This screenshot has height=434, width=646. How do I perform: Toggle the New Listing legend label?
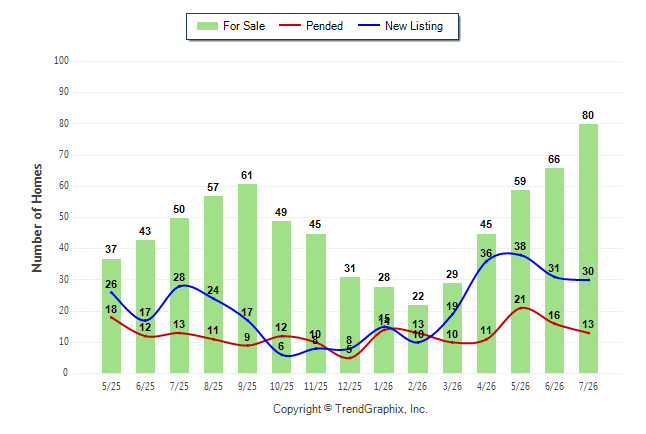[414, 26]
